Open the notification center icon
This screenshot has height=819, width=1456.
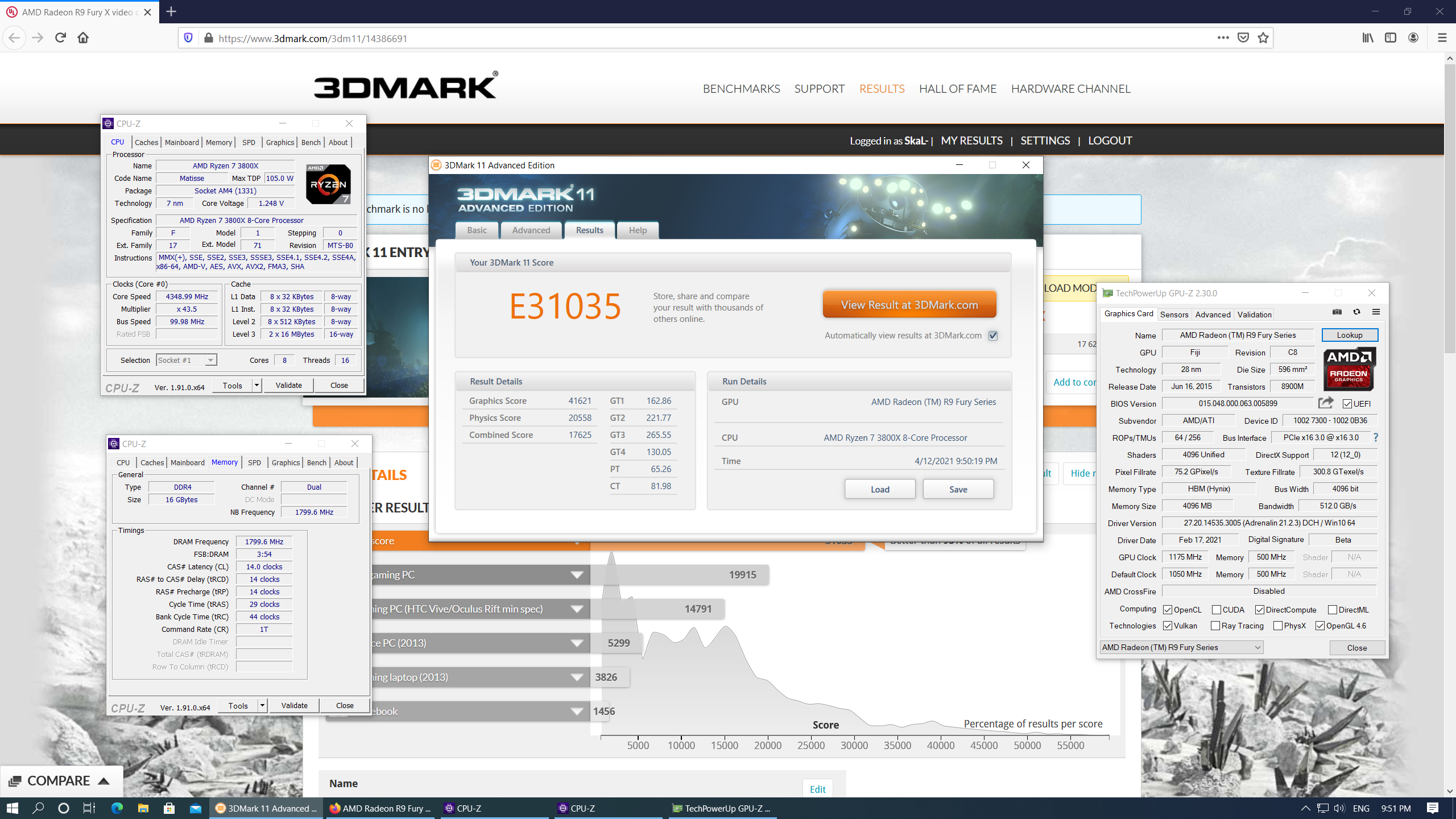tap(1433, 808)
